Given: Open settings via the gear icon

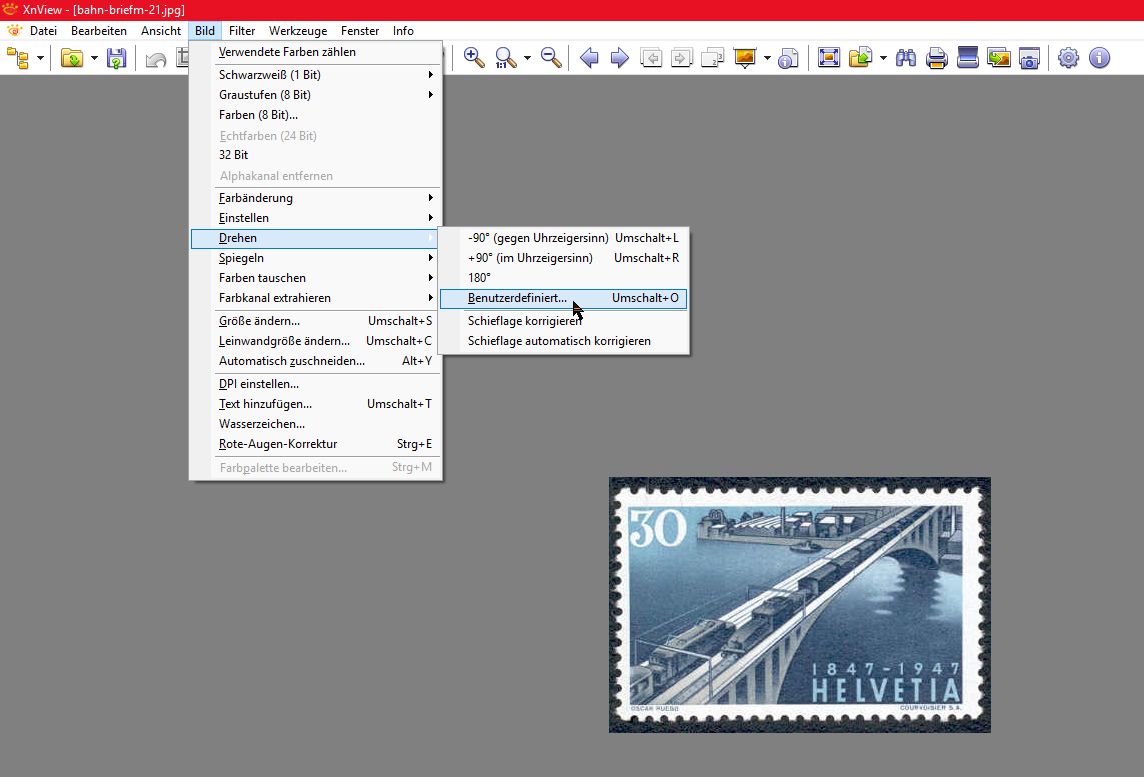Looking at the screenshot, I should pyautogui.click(x=1068, y=58).
